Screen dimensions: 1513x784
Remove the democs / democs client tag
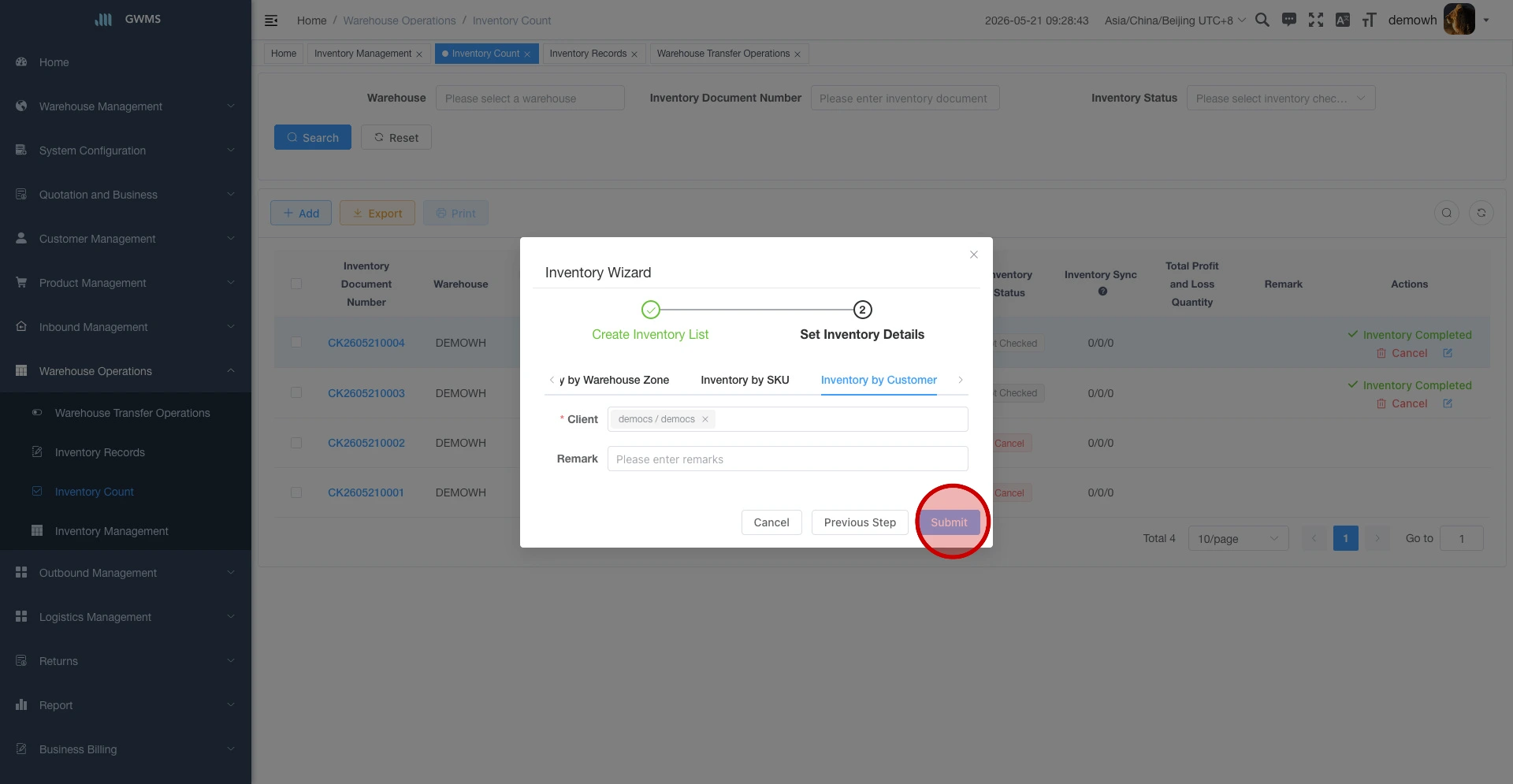pyautogui.click(x=705, y=419)
